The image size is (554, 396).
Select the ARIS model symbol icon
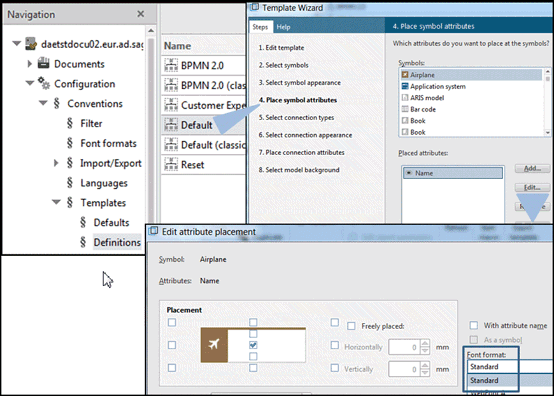click(405, 97)
